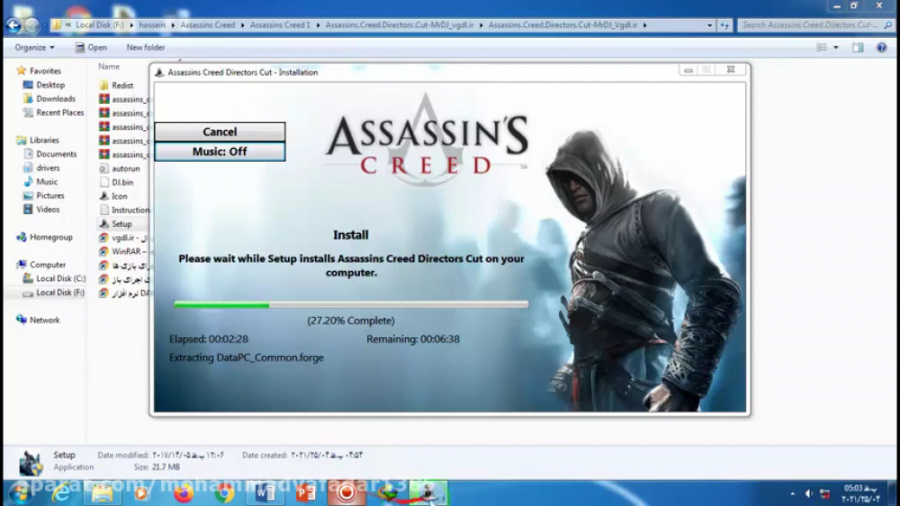Click the taskbar clock
Image resolution: width=900 pixels, height=506 pixels.
coord(860,493)
